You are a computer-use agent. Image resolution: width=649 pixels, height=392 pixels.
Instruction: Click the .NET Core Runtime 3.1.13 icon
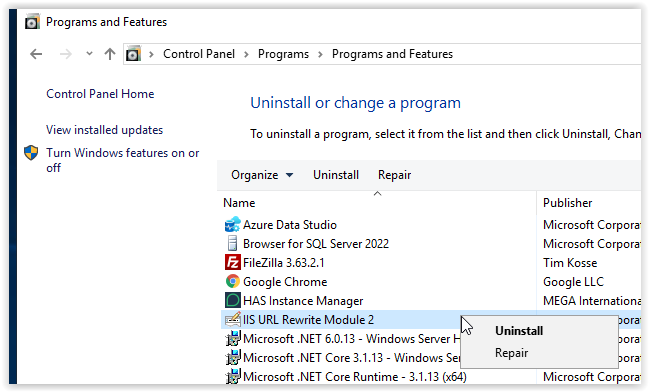tap(233, 377)
